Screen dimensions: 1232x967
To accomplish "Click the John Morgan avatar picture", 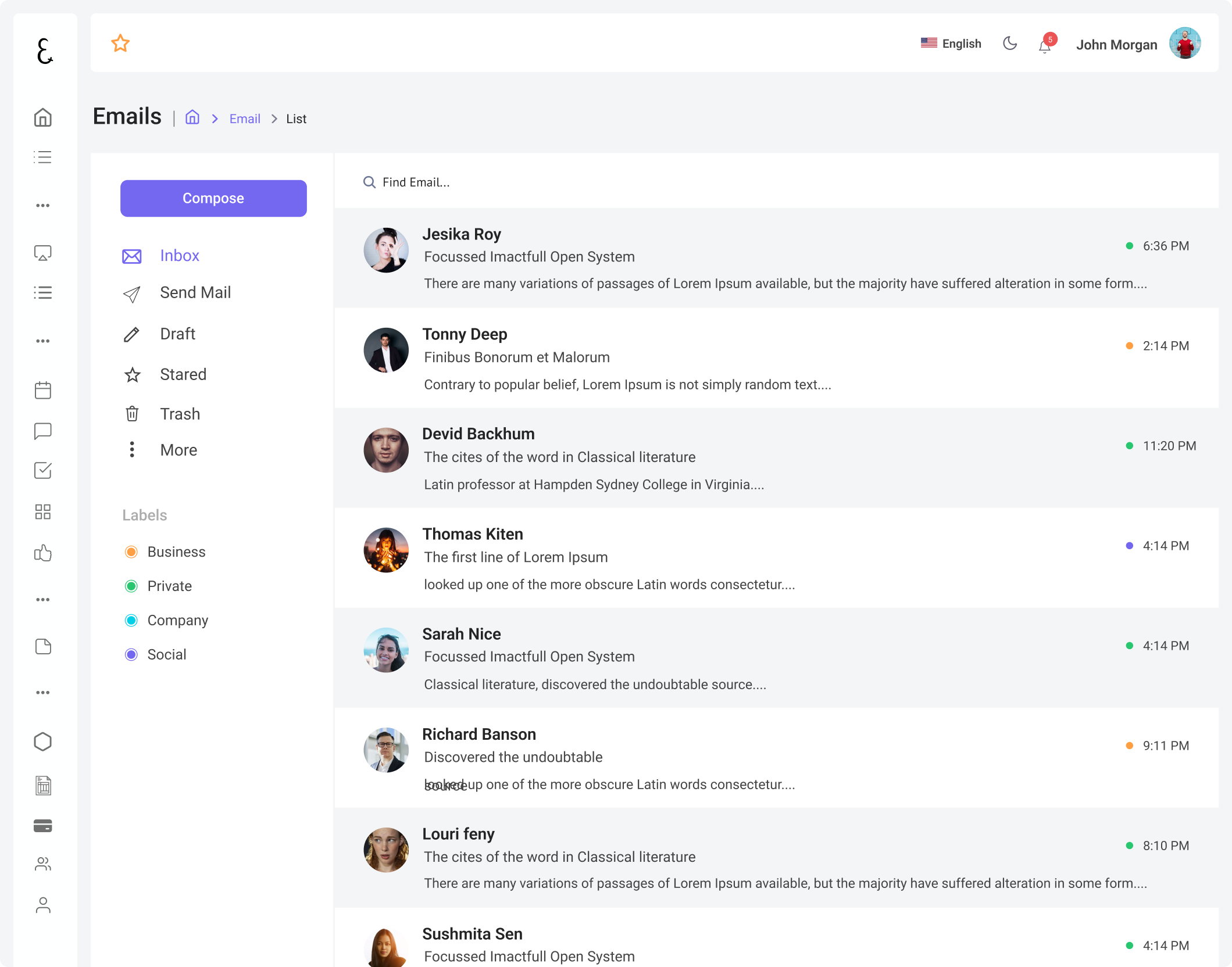I will point(1185,43).
